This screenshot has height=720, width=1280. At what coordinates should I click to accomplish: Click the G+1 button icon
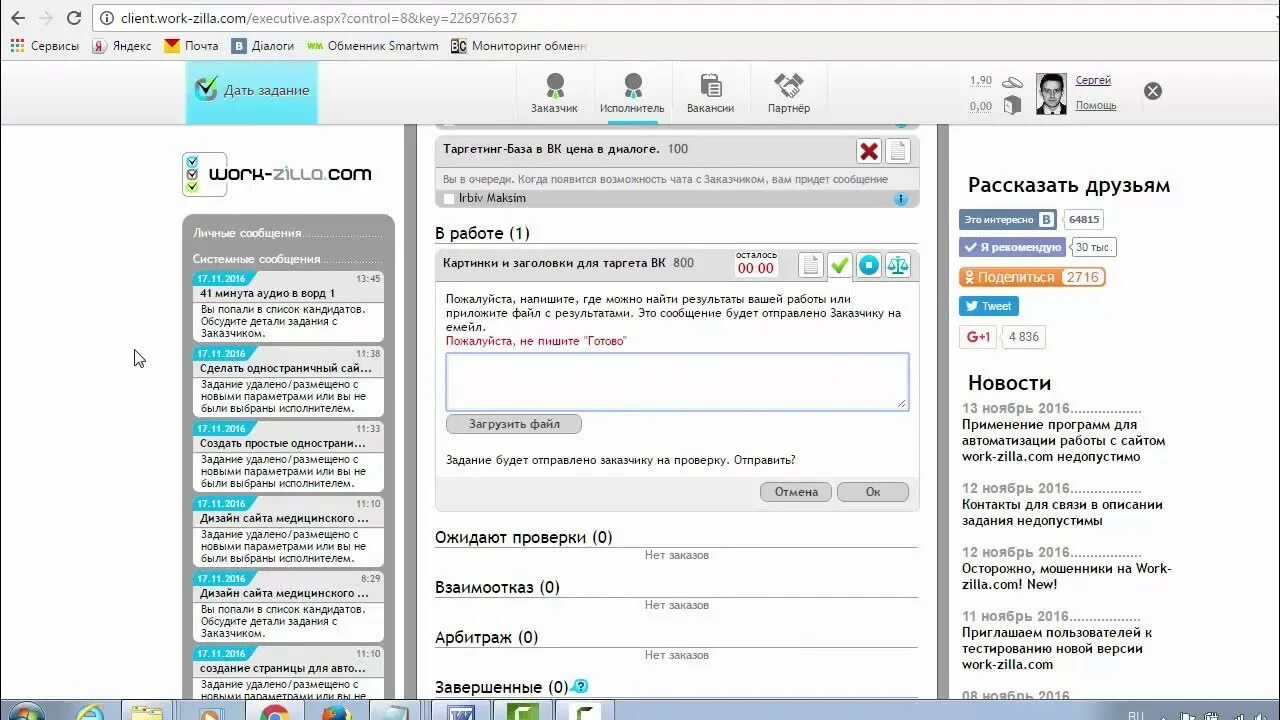[977, 337]
